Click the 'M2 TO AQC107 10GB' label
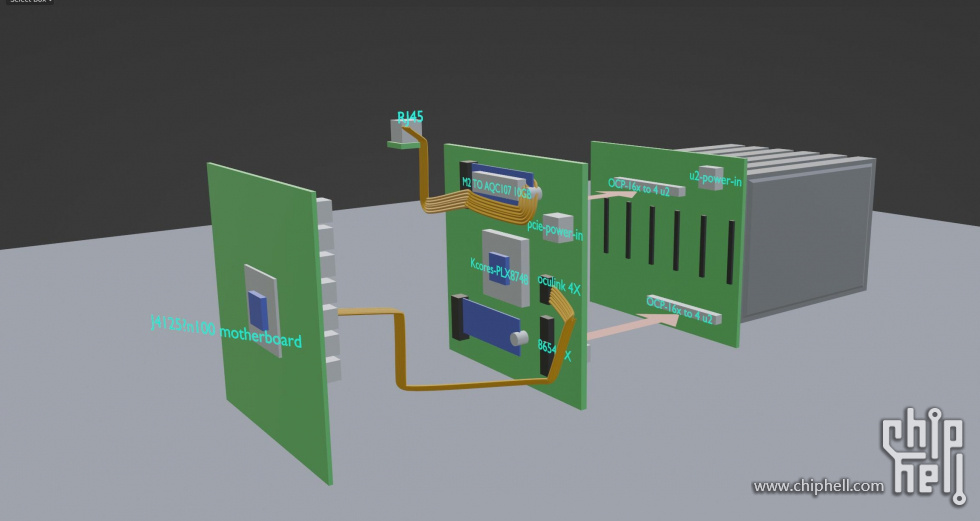Image resolution: width=980 pixels, height=521 pixels. click(x=496, y=188)
